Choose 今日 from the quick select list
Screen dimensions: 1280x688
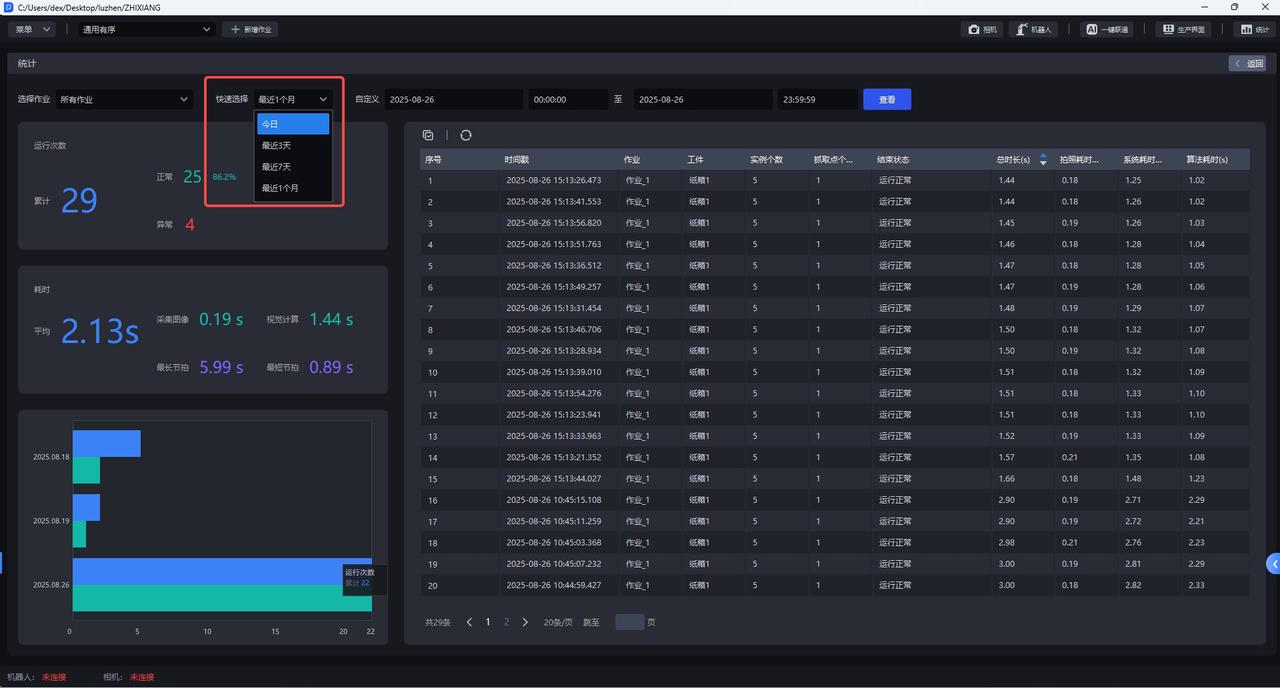pyautogui.click(x=293, y=124)
